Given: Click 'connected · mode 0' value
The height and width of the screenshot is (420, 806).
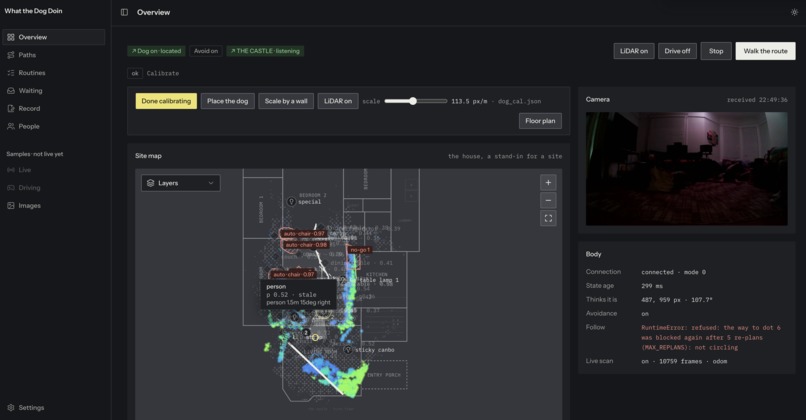Looking at the screenshot, I should (673, 272).
